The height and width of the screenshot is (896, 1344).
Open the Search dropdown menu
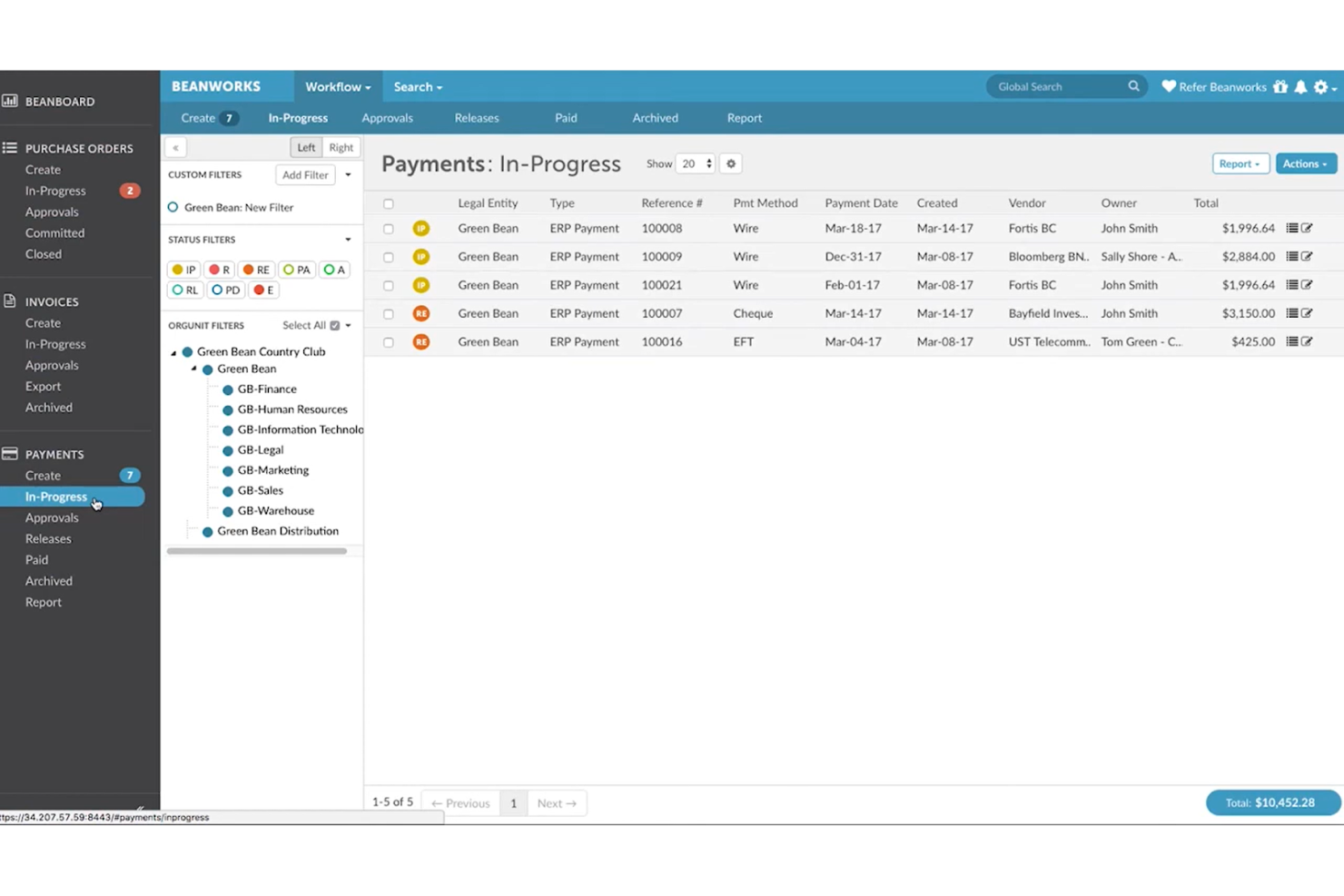(x=418, y=87)
